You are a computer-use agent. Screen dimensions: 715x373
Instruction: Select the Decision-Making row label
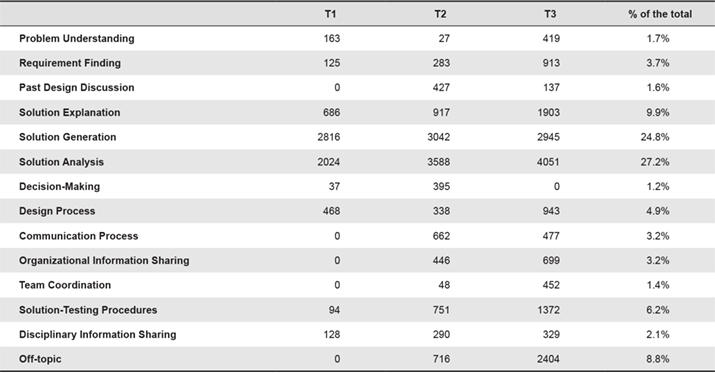[59, 186]
